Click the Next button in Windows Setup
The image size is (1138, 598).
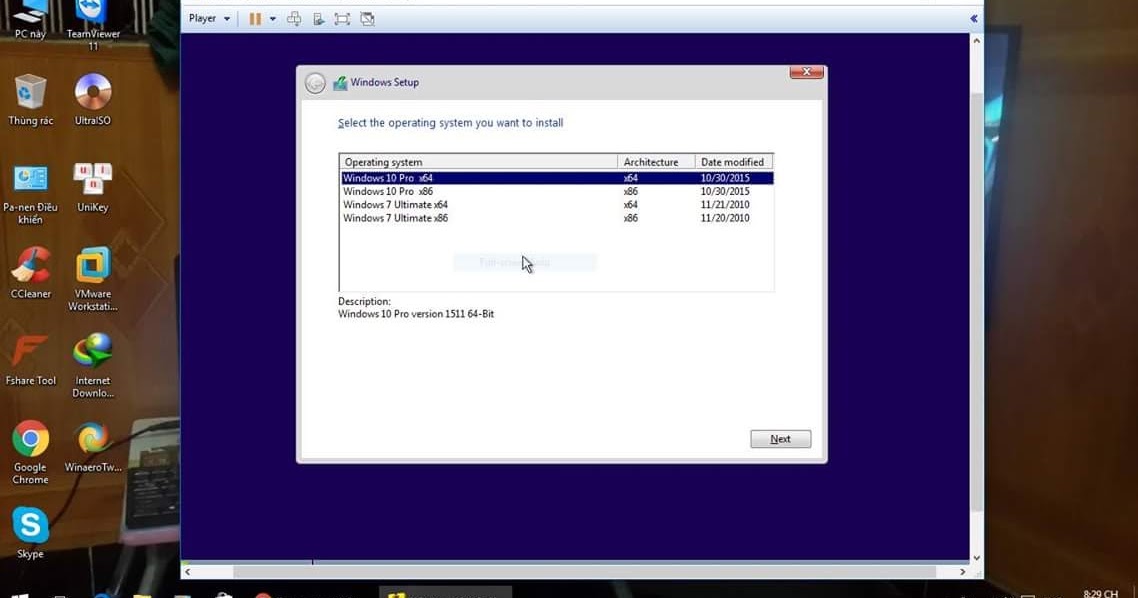[x=780, y=439]
